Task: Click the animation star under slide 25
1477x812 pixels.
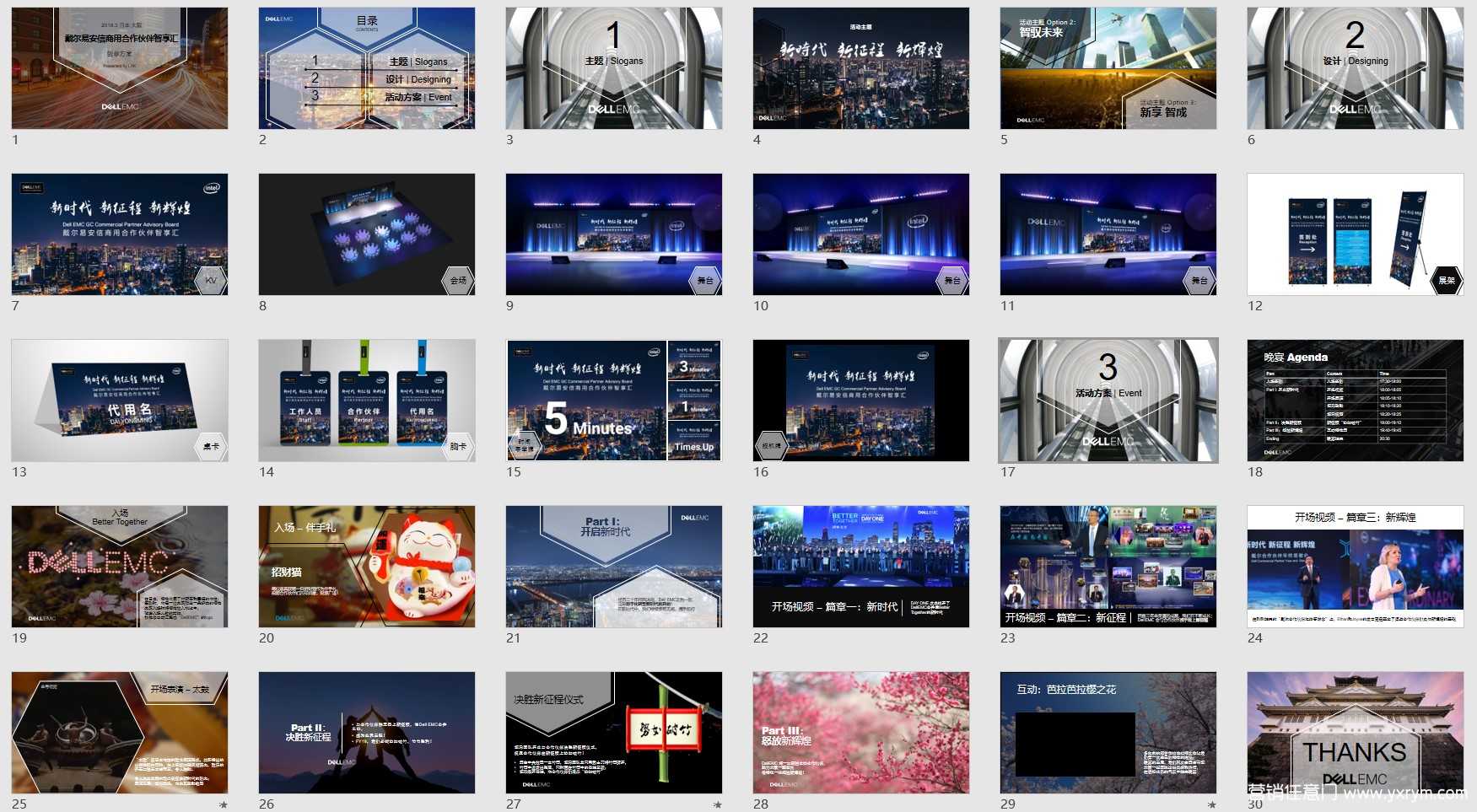Action: pos(224,804)
